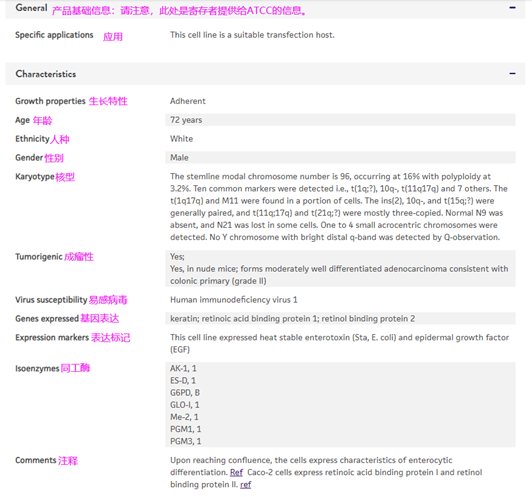Image resolution: width=532 pixels, height=497 pixels.
Task: Select the Specific applications label
Action: coord(54,35)
